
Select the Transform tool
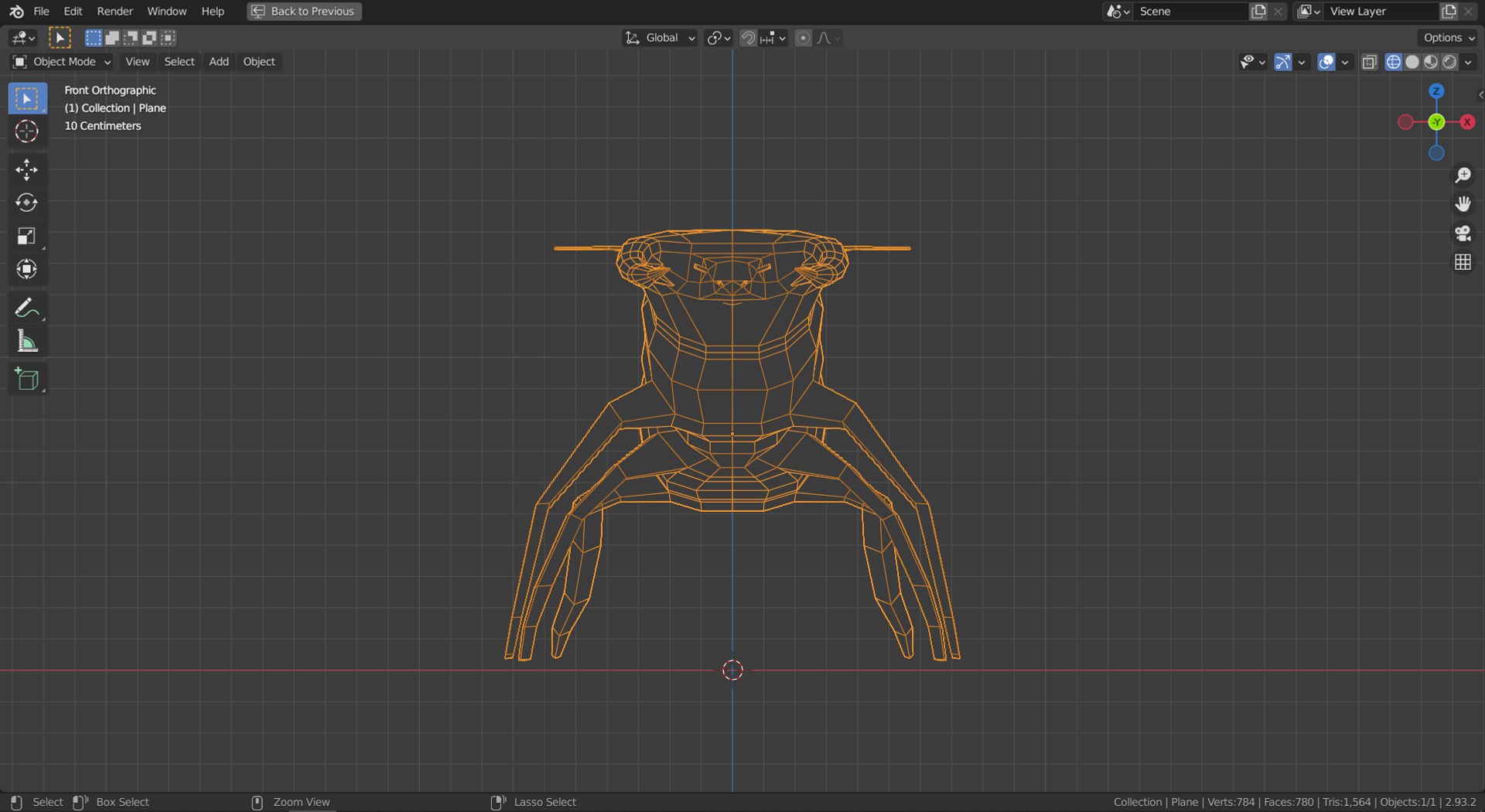(x=27, y=269)
